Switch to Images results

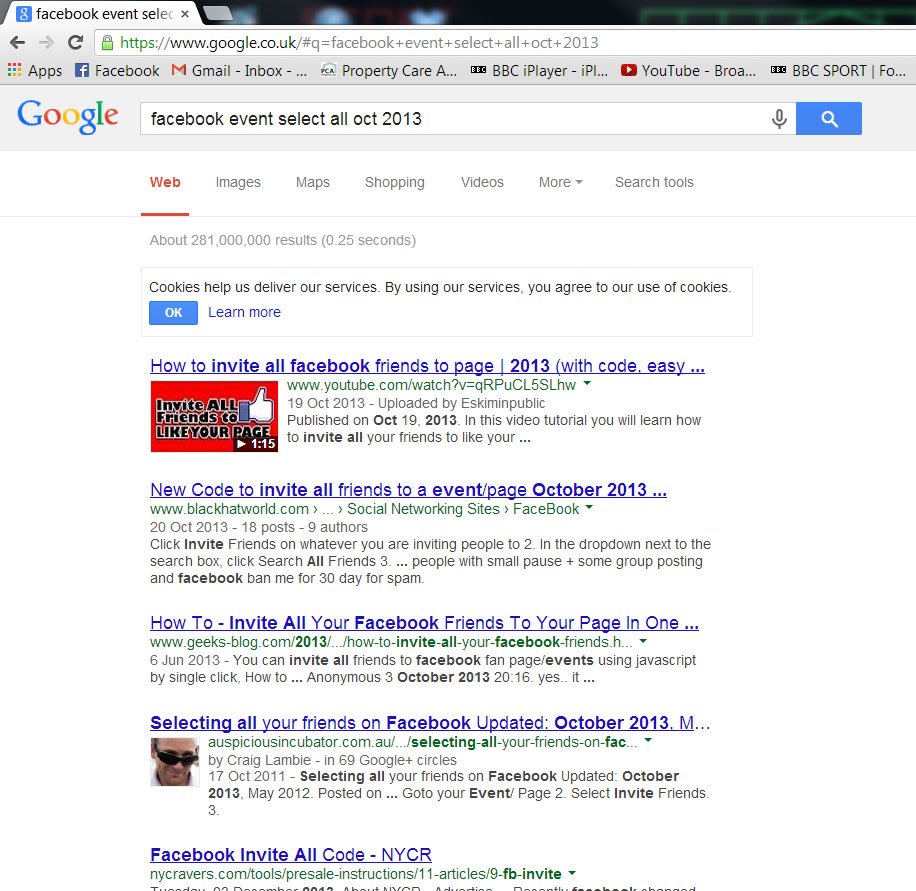[x=238, y=182]
